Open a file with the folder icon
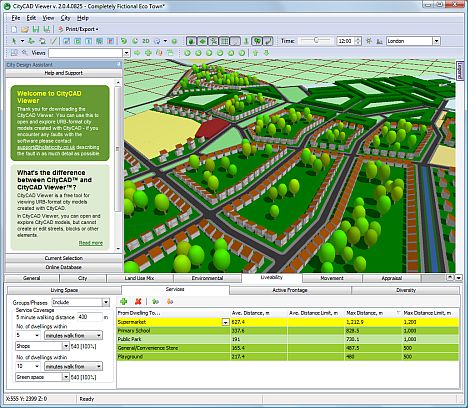Viewport: 468px width, 408px height. 25,29
